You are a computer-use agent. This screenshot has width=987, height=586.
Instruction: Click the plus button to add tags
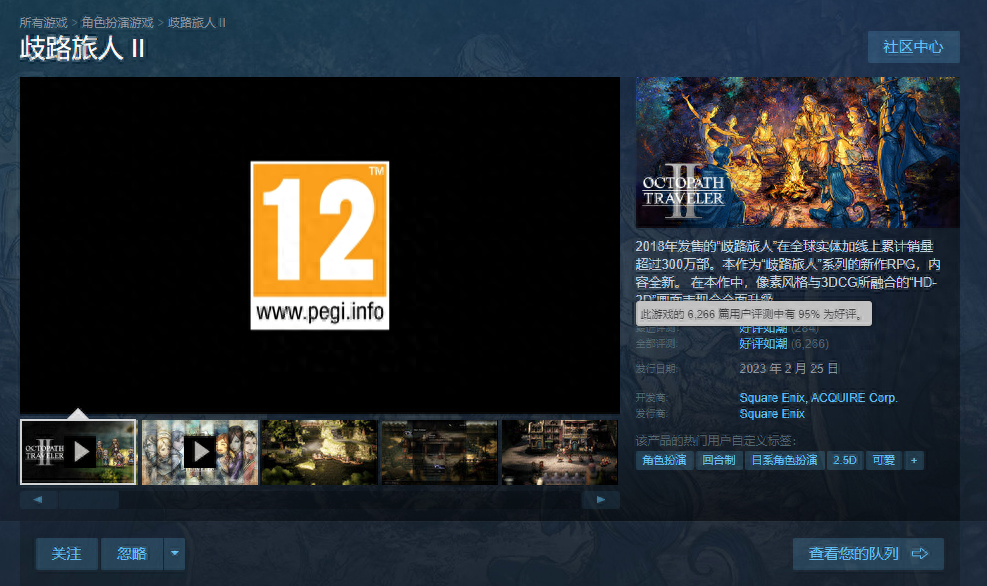[914, 460]
